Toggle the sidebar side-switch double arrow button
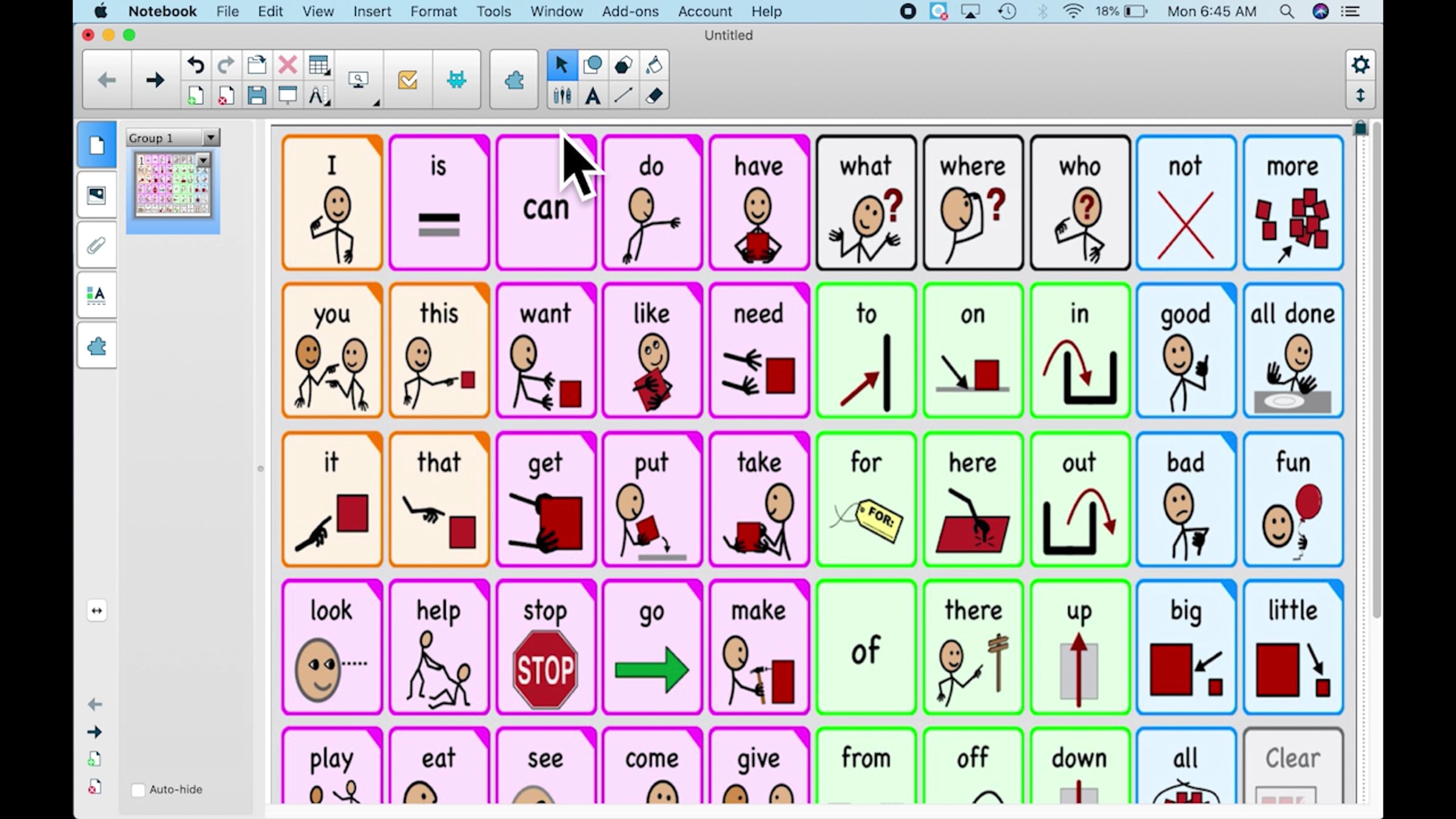The width and height of the screenshot is (1456, 819). tap(96, 610)
